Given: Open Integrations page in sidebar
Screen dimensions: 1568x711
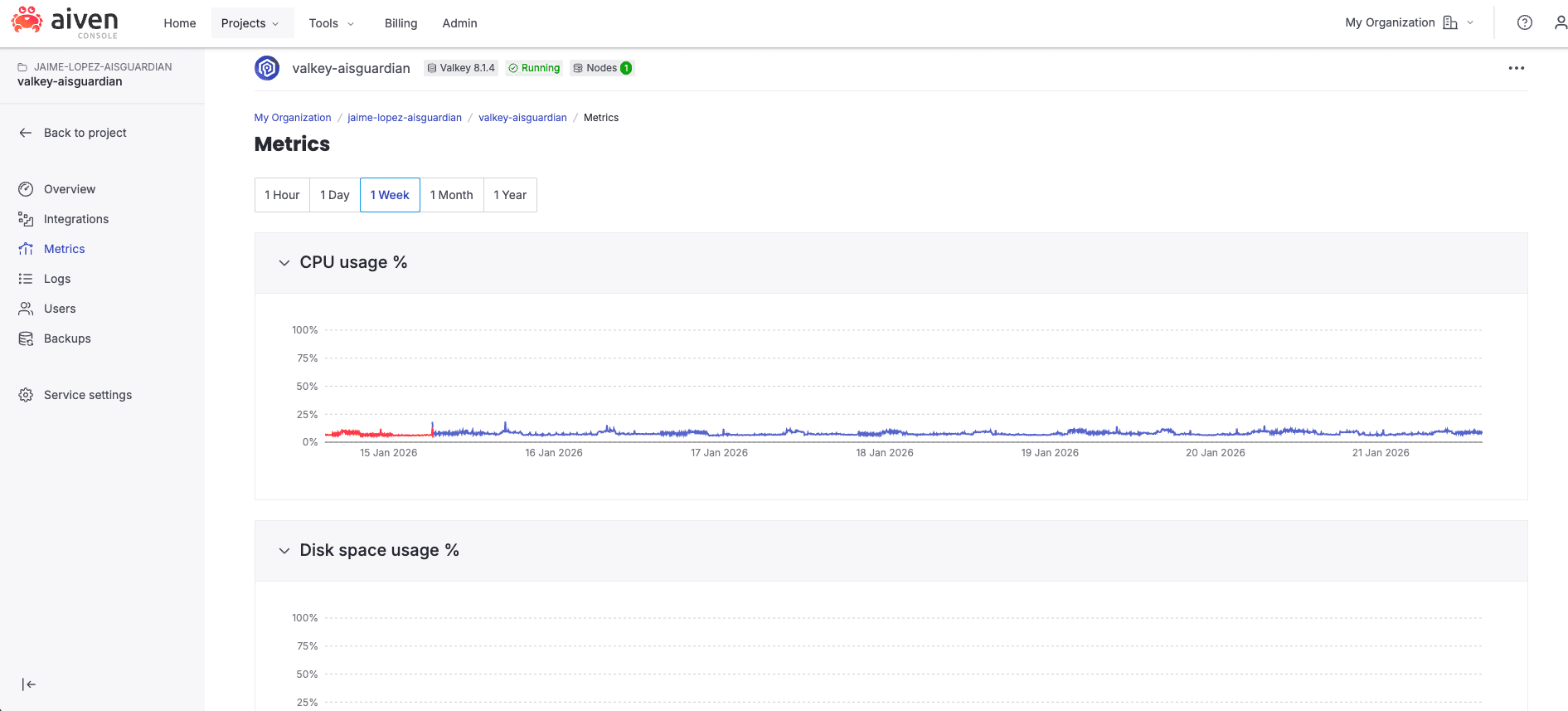Looking at the screenshot, I should point(76,219).
